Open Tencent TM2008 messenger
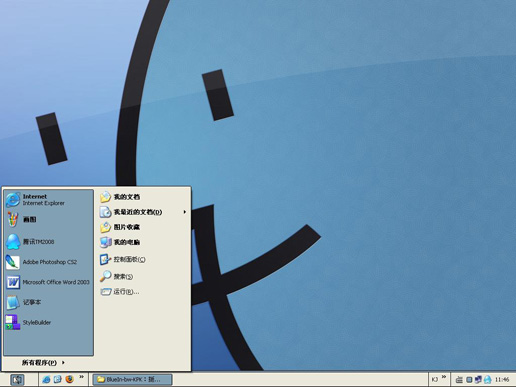The width and height of the screenshot is (516, 387). pyautogui.click(x=49, y=242)
